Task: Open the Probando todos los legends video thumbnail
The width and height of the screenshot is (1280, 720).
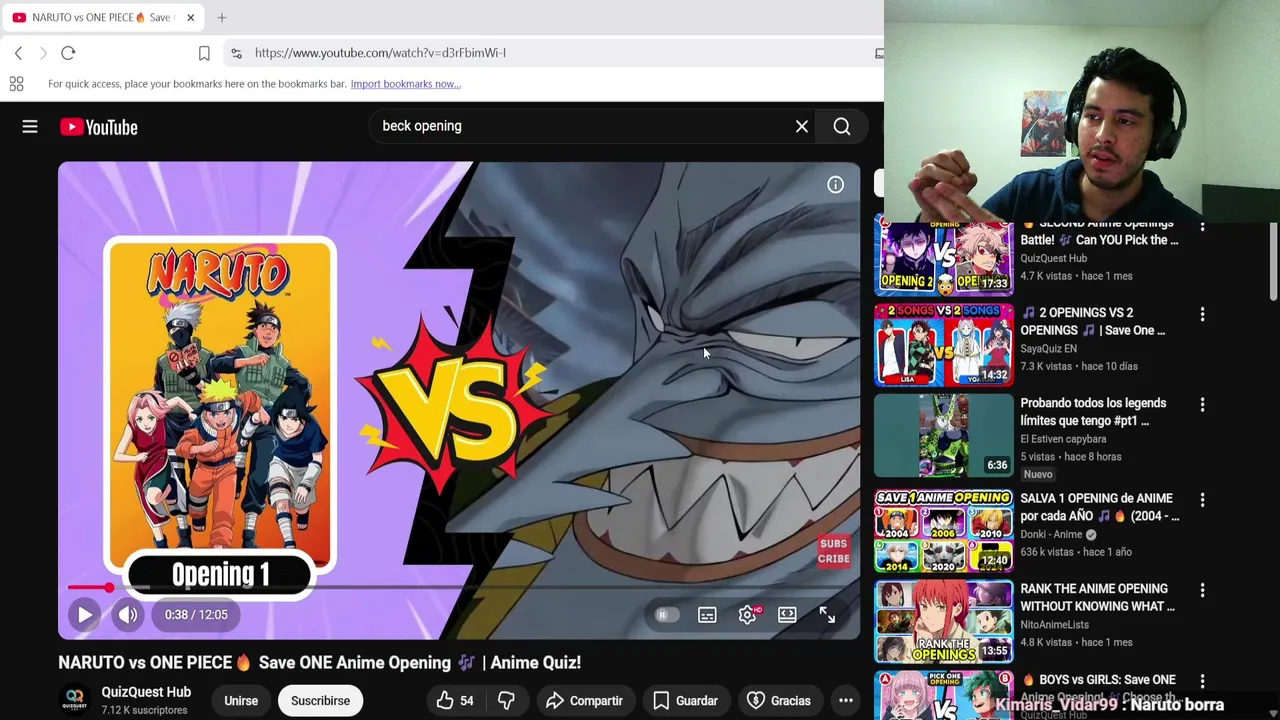Action: [943, 436]
